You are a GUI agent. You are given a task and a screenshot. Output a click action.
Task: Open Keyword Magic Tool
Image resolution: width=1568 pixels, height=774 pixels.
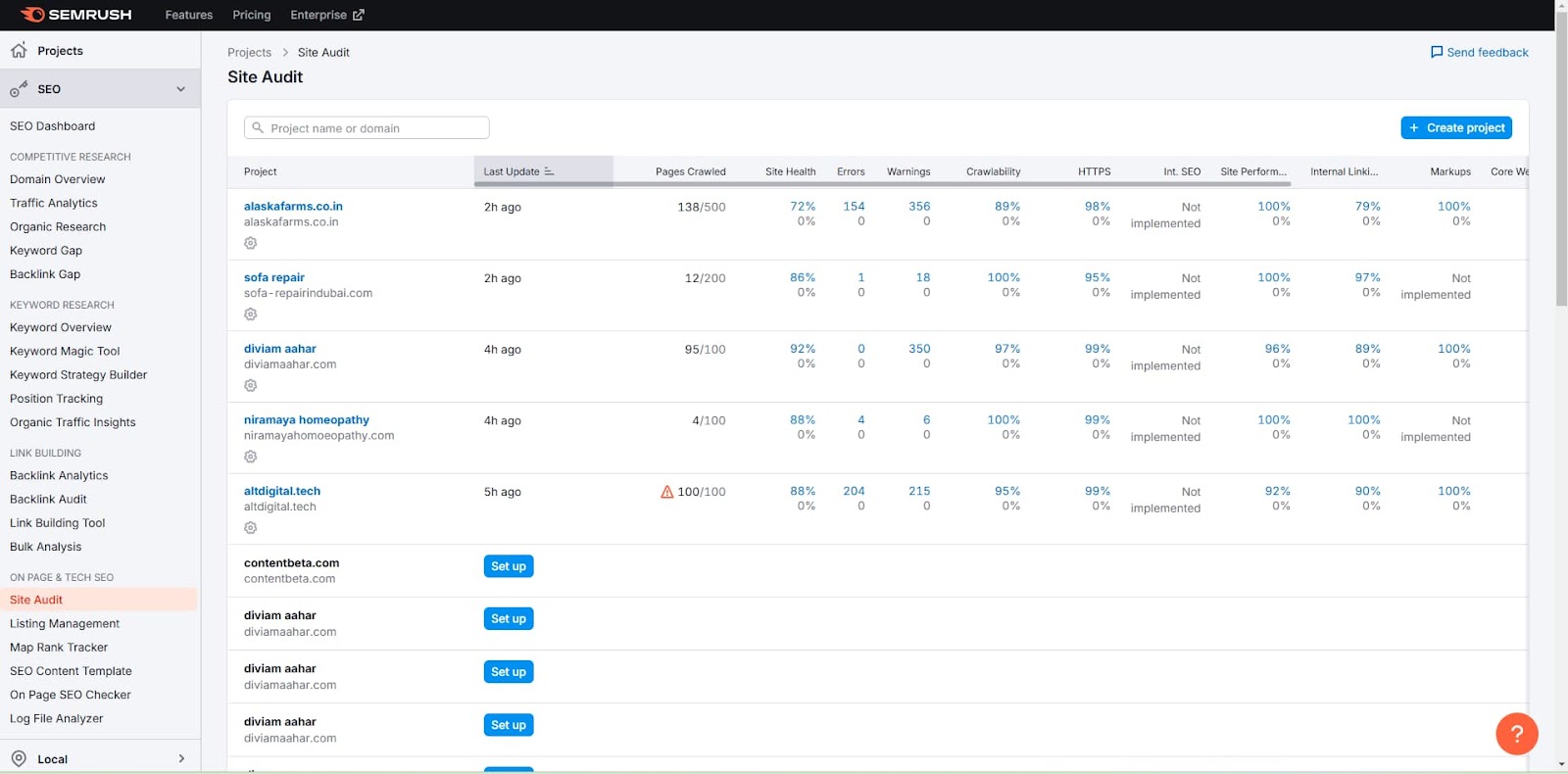coord(65,351)
